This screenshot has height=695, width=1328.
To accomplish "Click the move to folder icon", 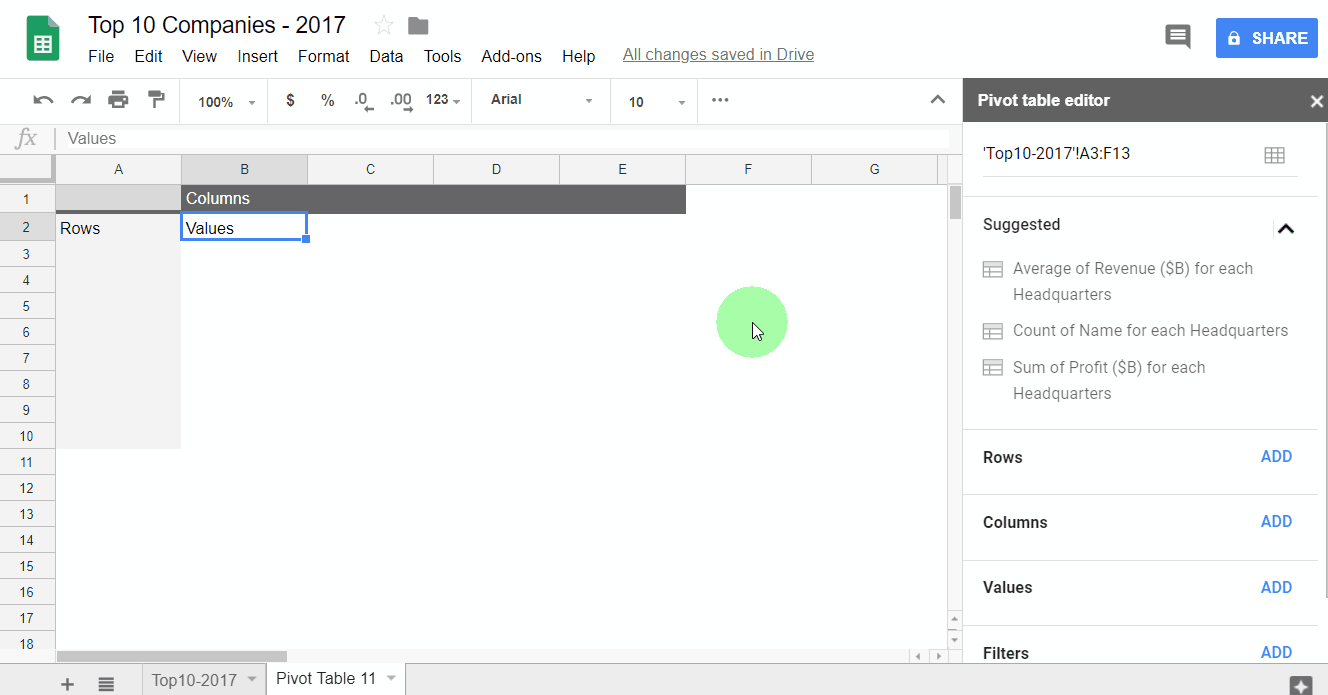I will point(418,26).
